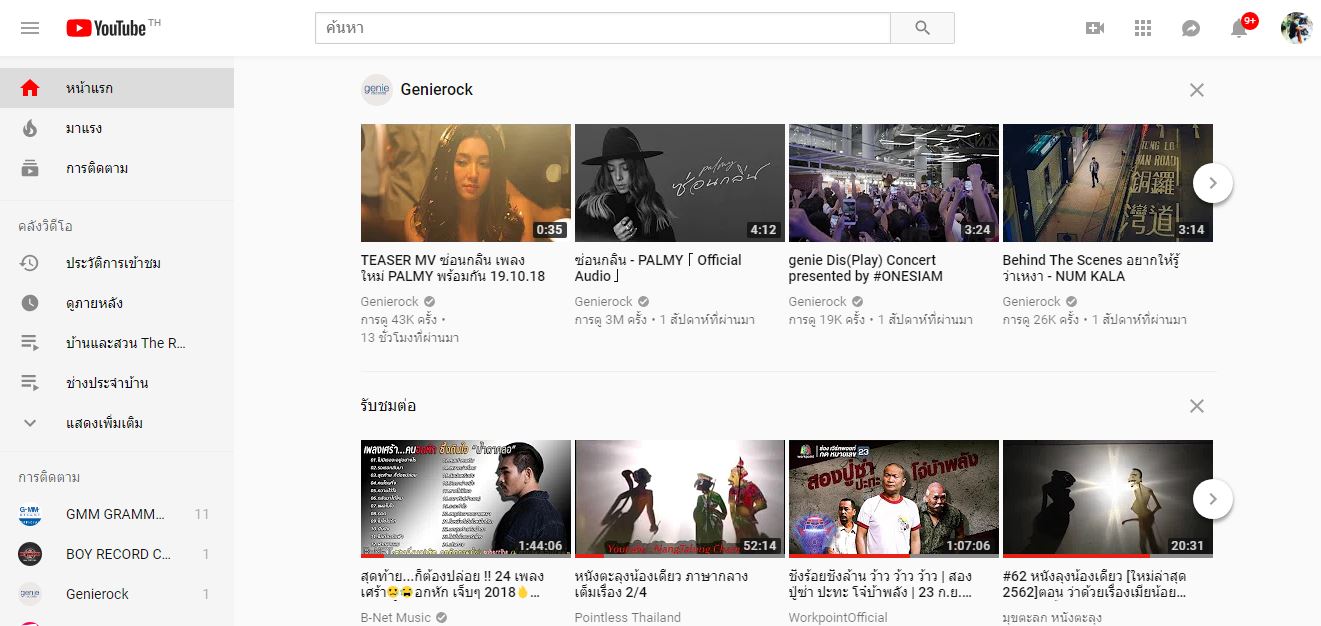Click the search magnifier button
Viewport: 1321px width, 626px height.
coord(922,28)
